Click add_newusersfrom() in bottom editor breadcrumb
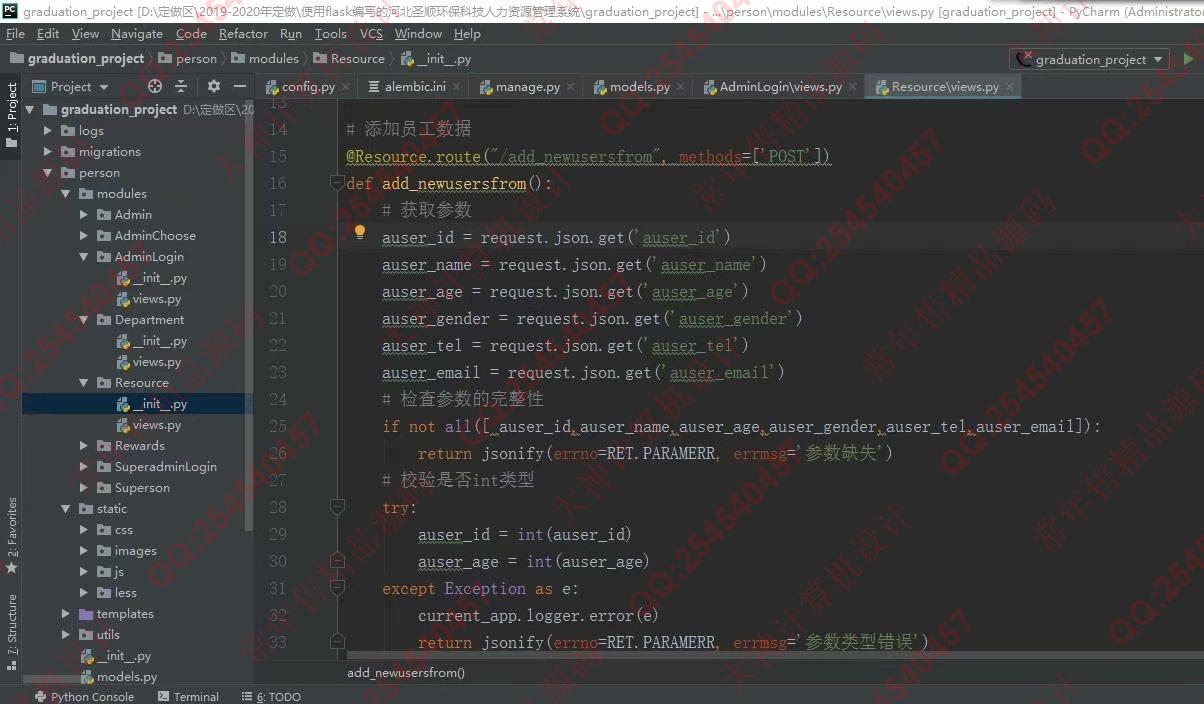Viewport: 1204px width, 704px height. 406,673
